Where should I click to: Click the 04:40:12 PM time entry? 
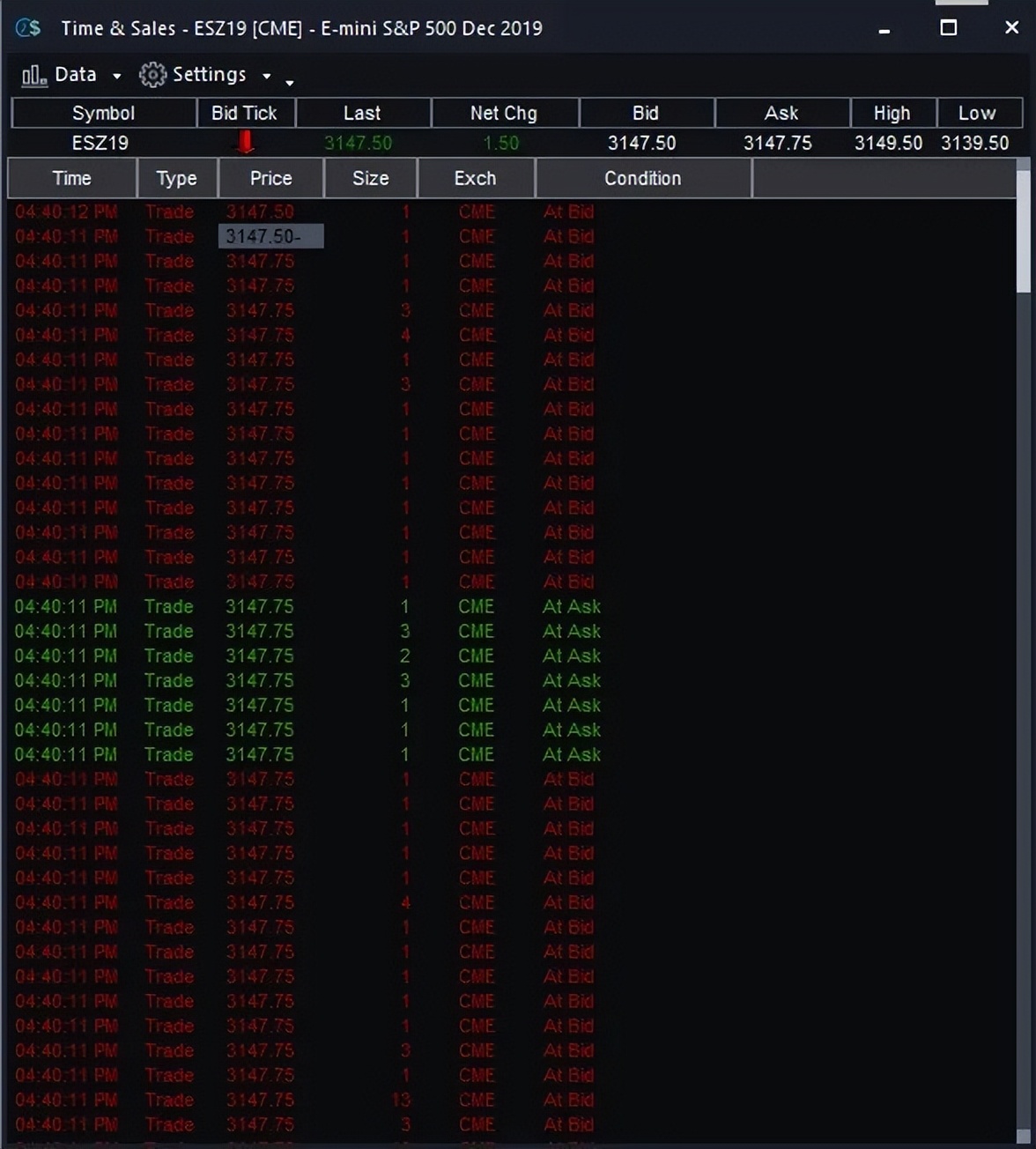point(66,211)
